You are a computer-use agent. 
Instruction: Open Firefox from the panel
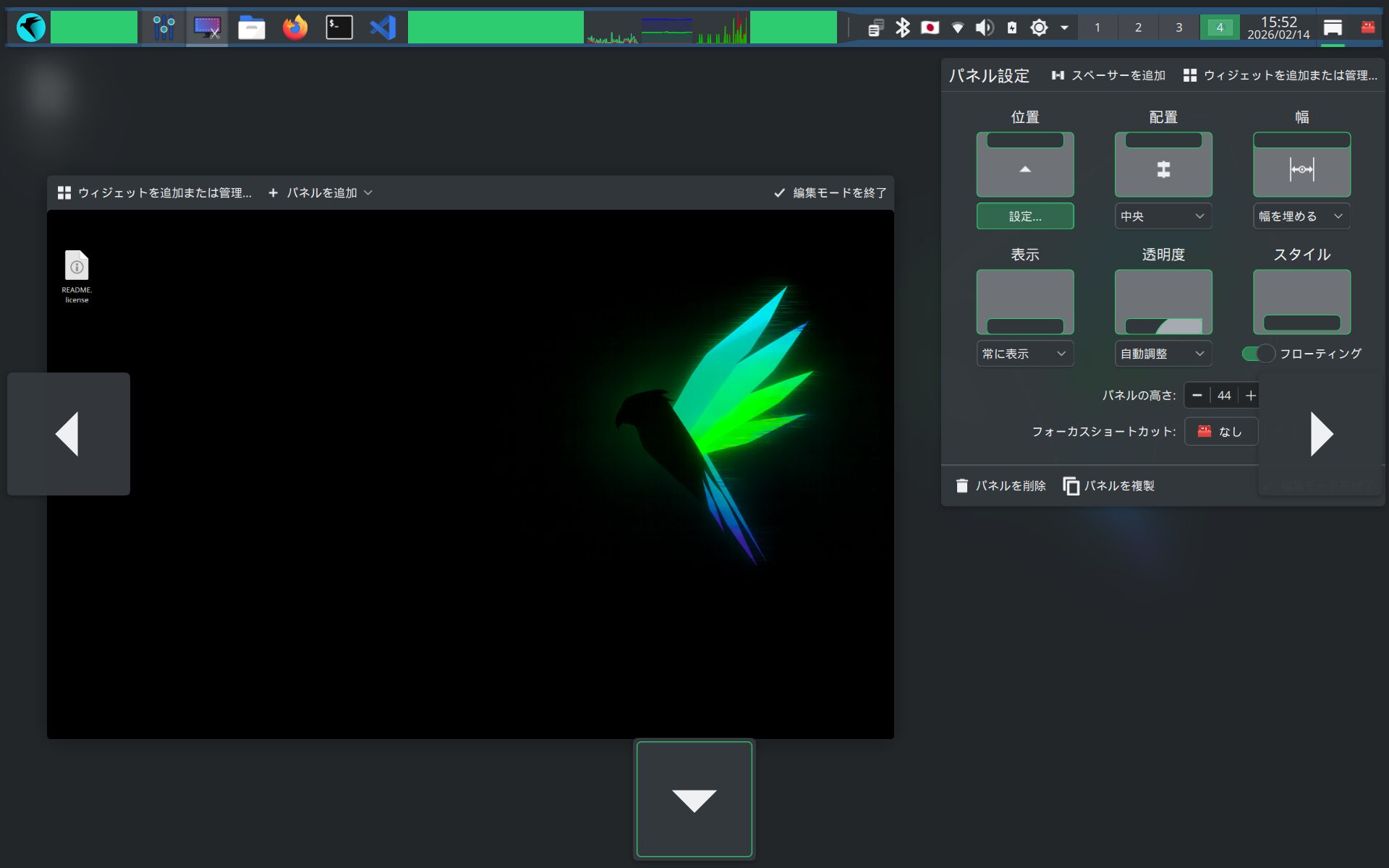[x=294, y=27]
